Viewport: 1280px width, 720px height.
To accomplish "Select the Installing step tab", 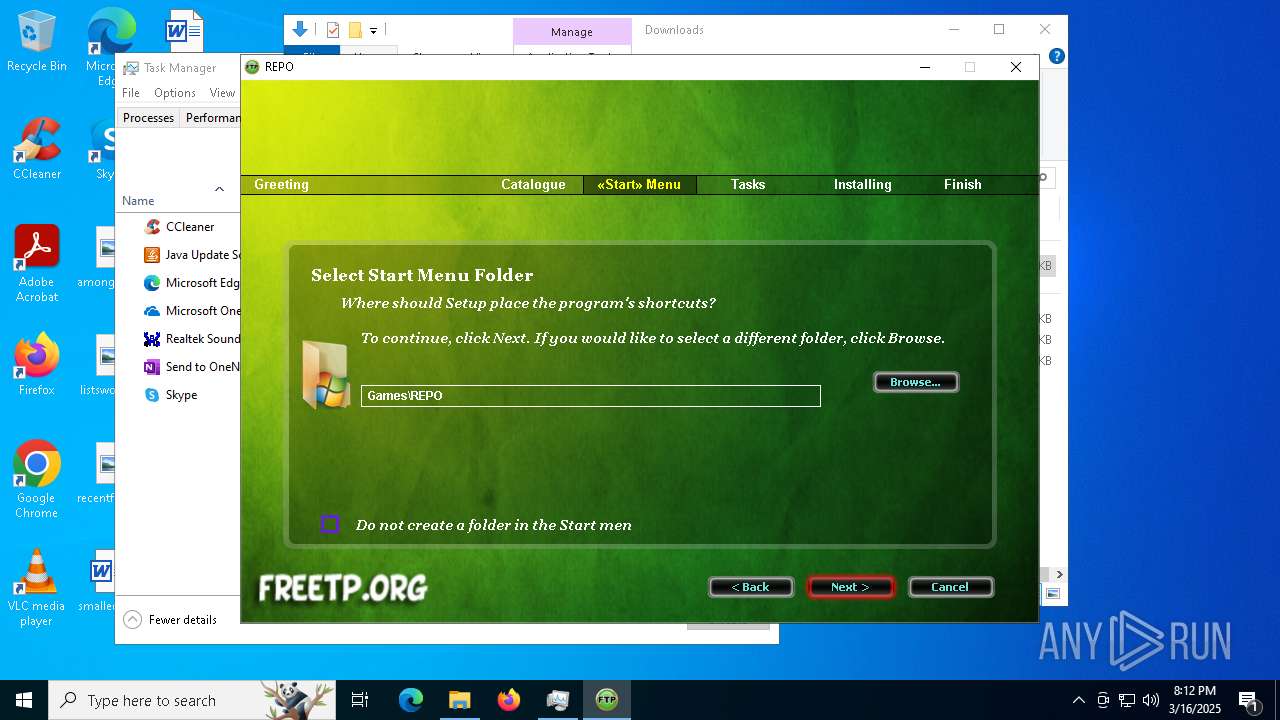I will 862,184.
